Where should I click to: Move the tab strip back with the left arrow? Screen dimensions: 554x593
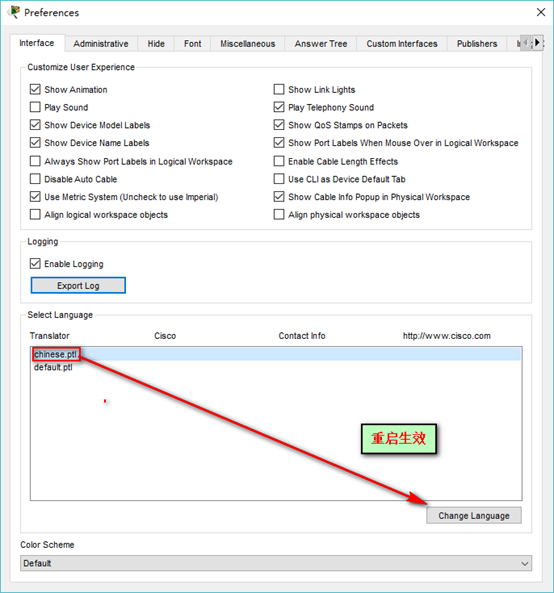[x=526, y=43]
